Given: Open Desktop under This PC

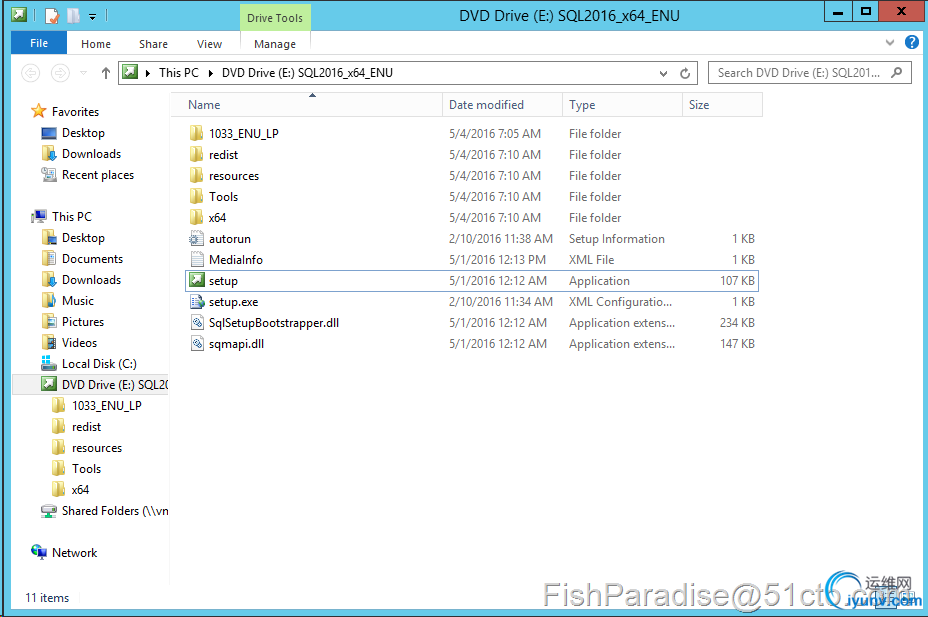Looking at the screenshot, I should coord(83,238).
